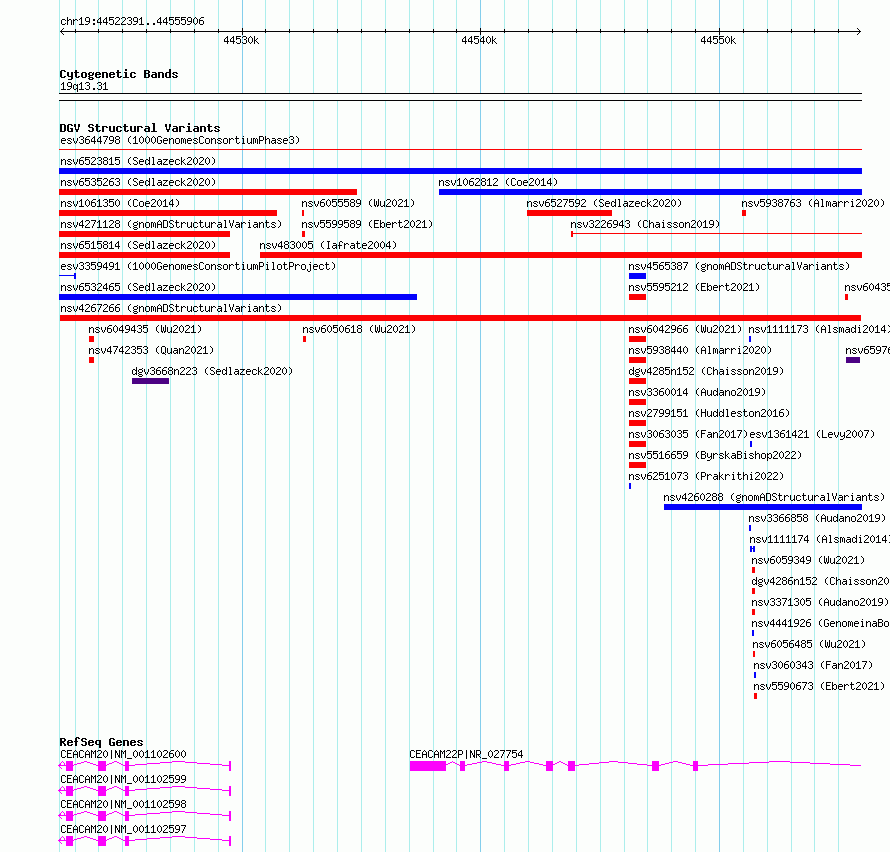The width and height of the screenshot is (890, 852).
Task: Open the nsv6042966 Wu2021 variant label
Action: tap(685, 329)
